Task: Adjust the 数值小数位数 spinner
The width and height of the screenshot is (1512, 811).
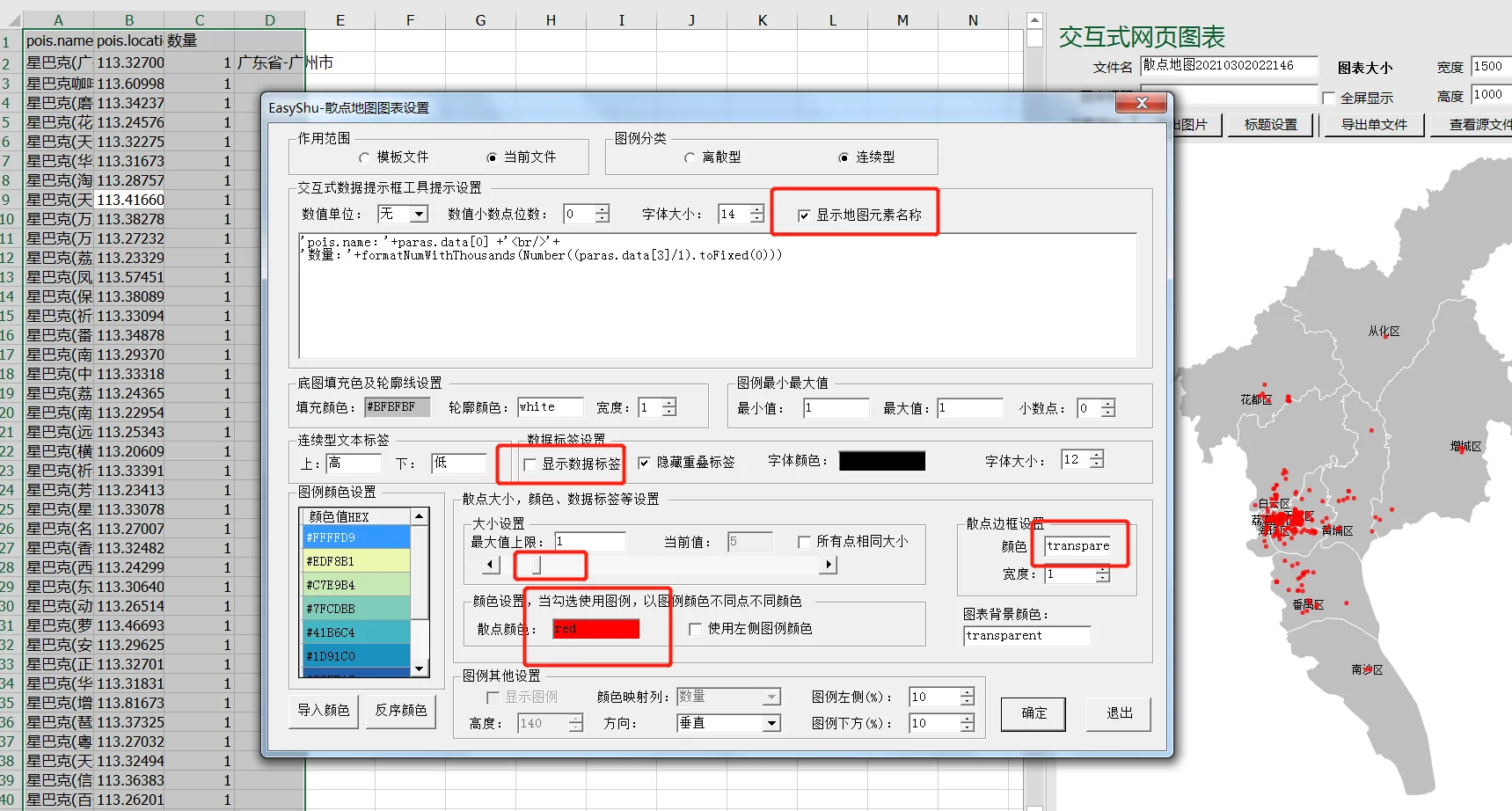Action: (x=602, y=214)
